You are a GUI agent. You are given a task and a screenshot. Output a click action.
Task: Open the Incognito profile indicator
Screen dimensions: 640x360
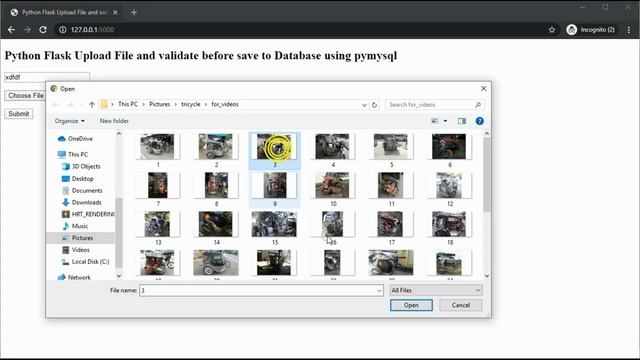point(591,30)
